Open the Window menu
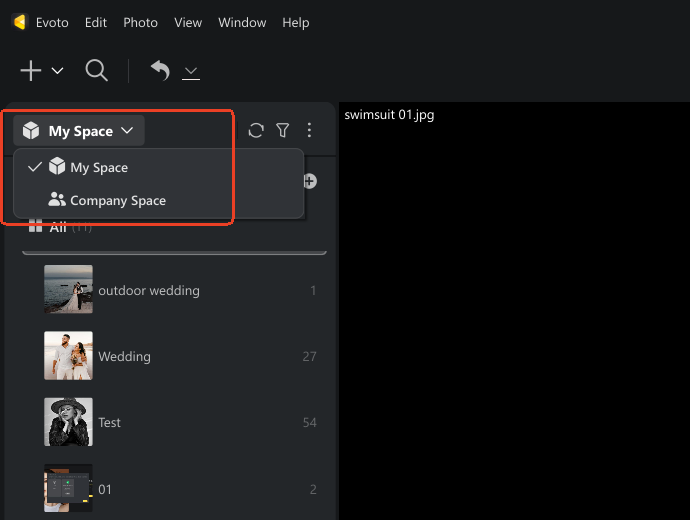690x520 pixels. (x=242, y=22)
